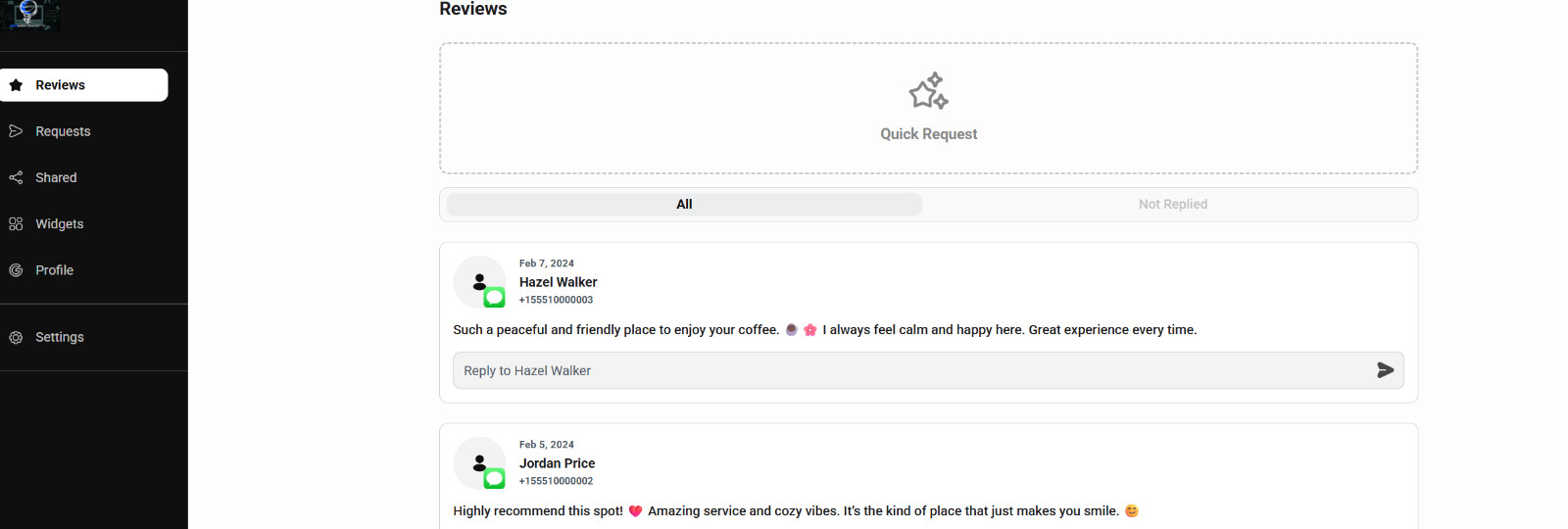
Task: Click Hazel Walker's phone number +155510000003
Action: click(556, 300)
